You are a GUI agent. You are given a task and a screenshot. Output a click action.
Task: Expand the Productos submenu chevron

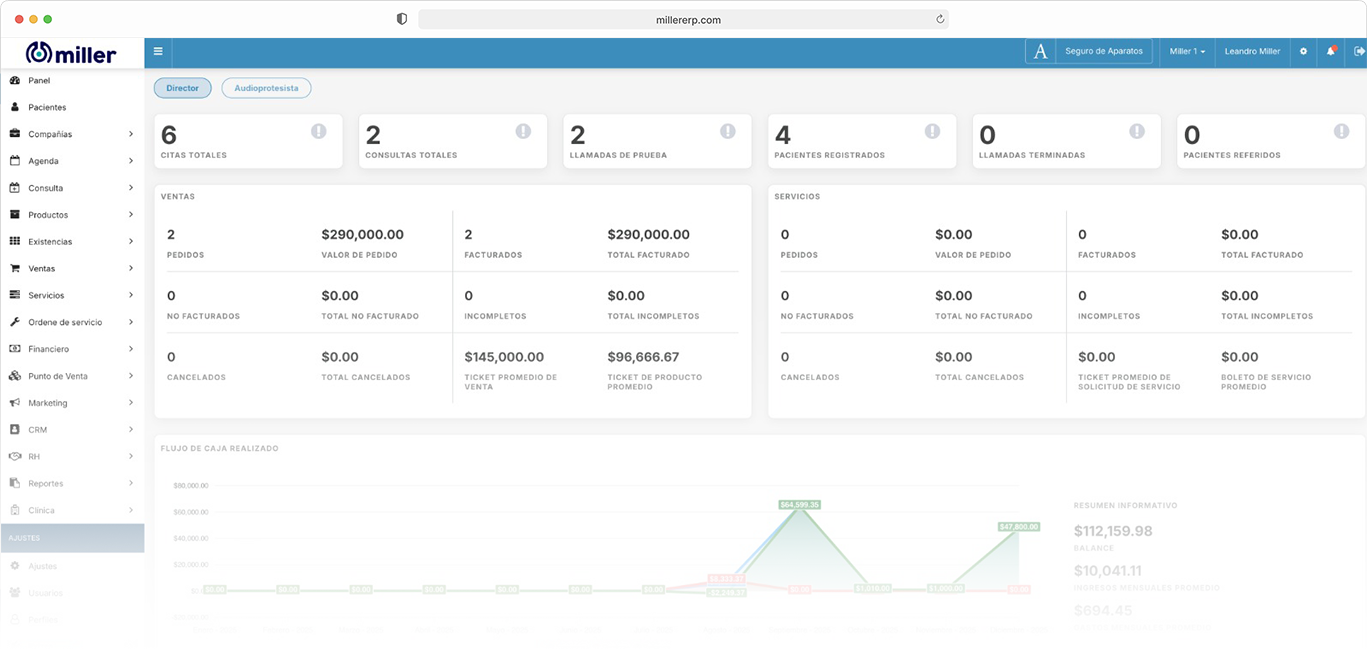131,215
